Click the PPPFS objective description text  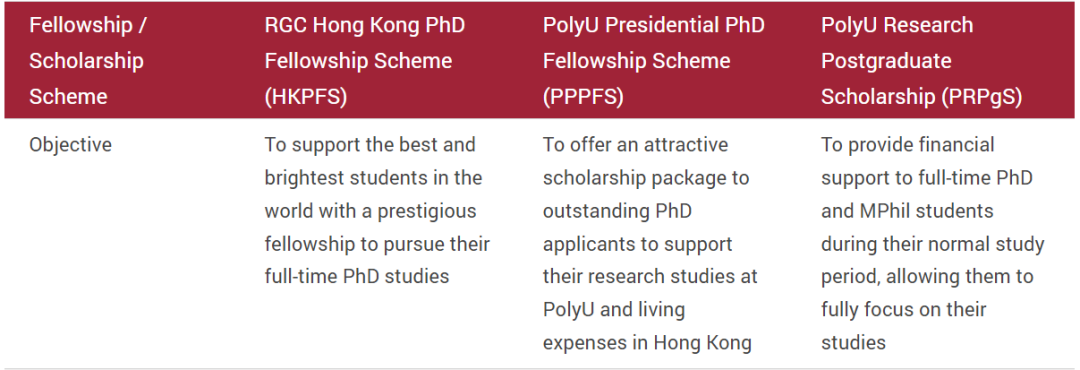[650, 243]
